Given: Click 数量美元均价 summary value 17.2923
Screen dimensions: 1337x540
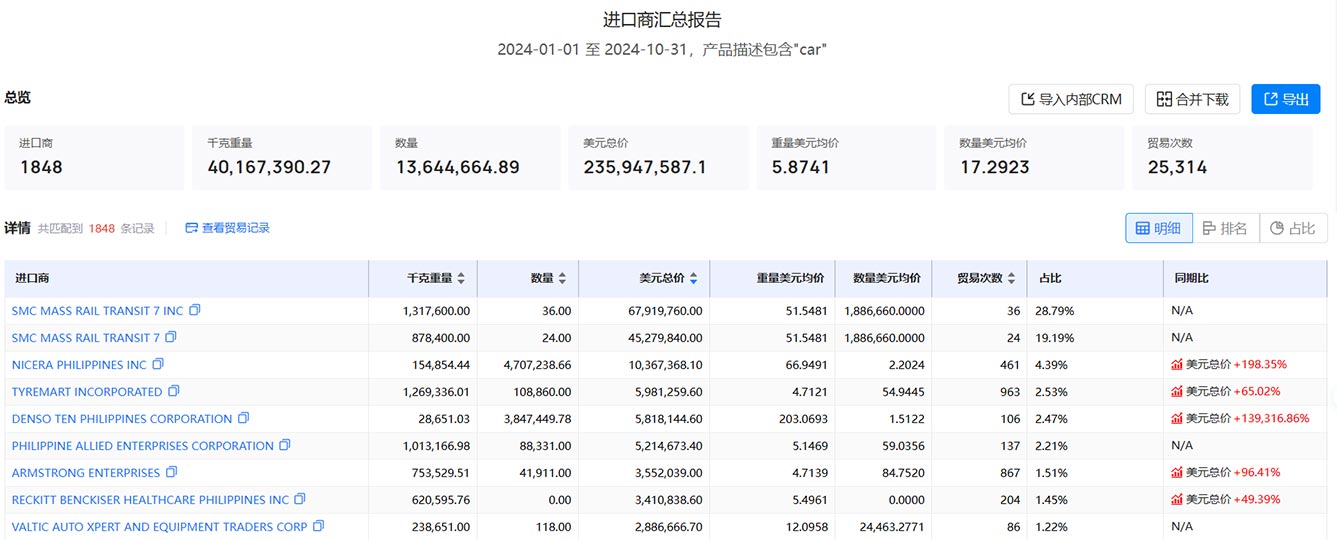Looking at the screenshot, I should (x=995, y=167).
